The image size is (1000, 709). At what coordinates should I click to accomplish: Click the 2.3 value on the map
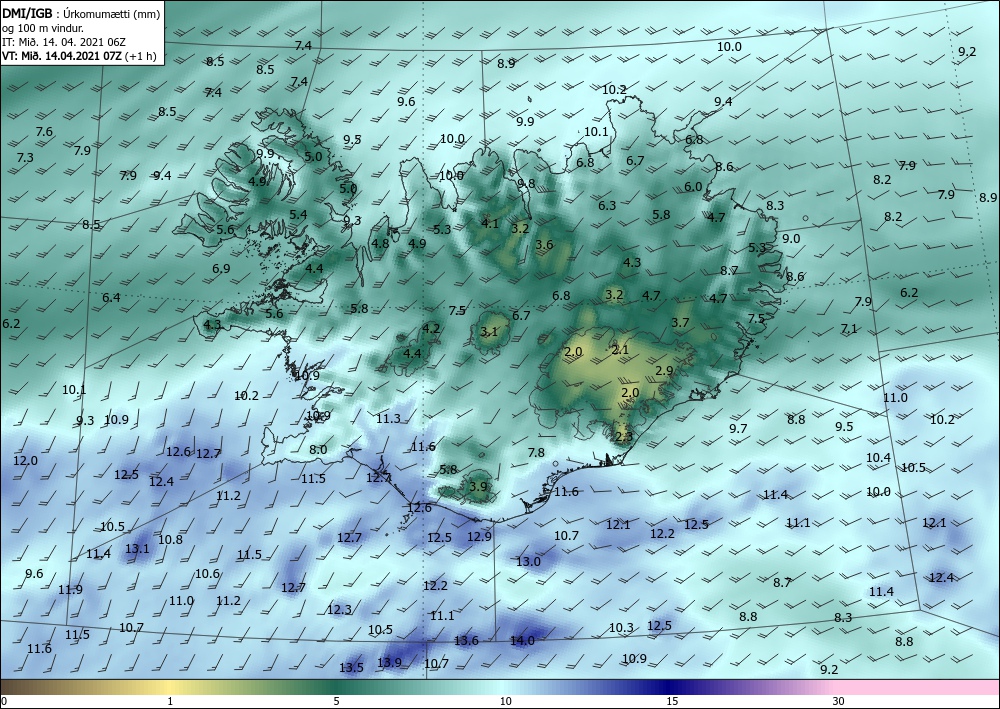pyautogui.click(x=624, y=436)
